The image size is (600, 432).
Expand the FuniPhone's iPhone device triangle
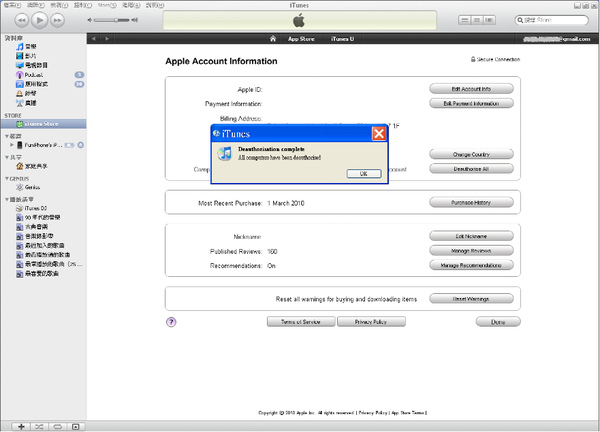click(x=12, y=145)
